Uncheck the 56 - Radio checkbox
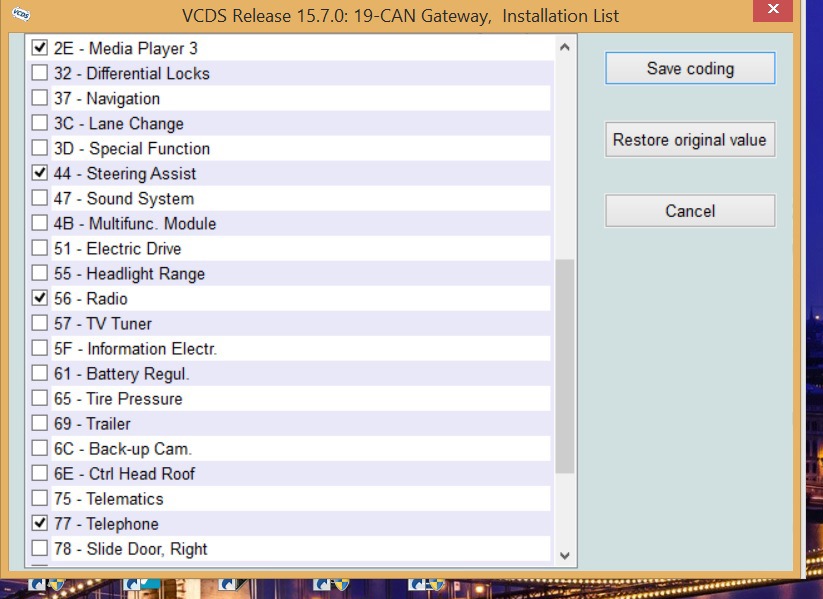The image size is (823, 599). pos(39,298)
